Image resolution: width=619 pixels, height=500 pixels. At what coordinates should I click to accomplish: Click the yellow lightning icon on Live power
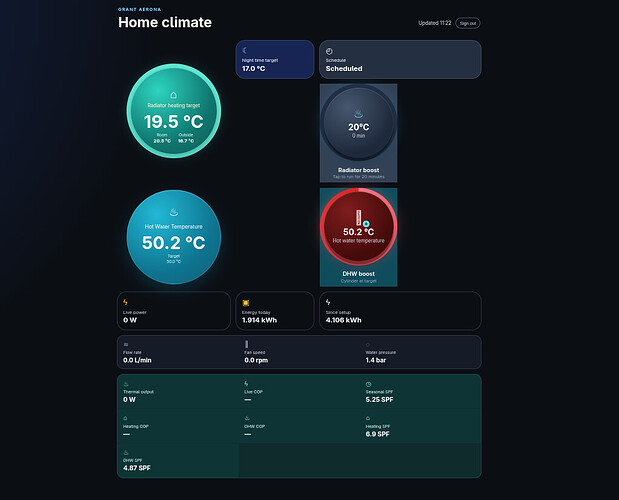(x=126, y=302)
